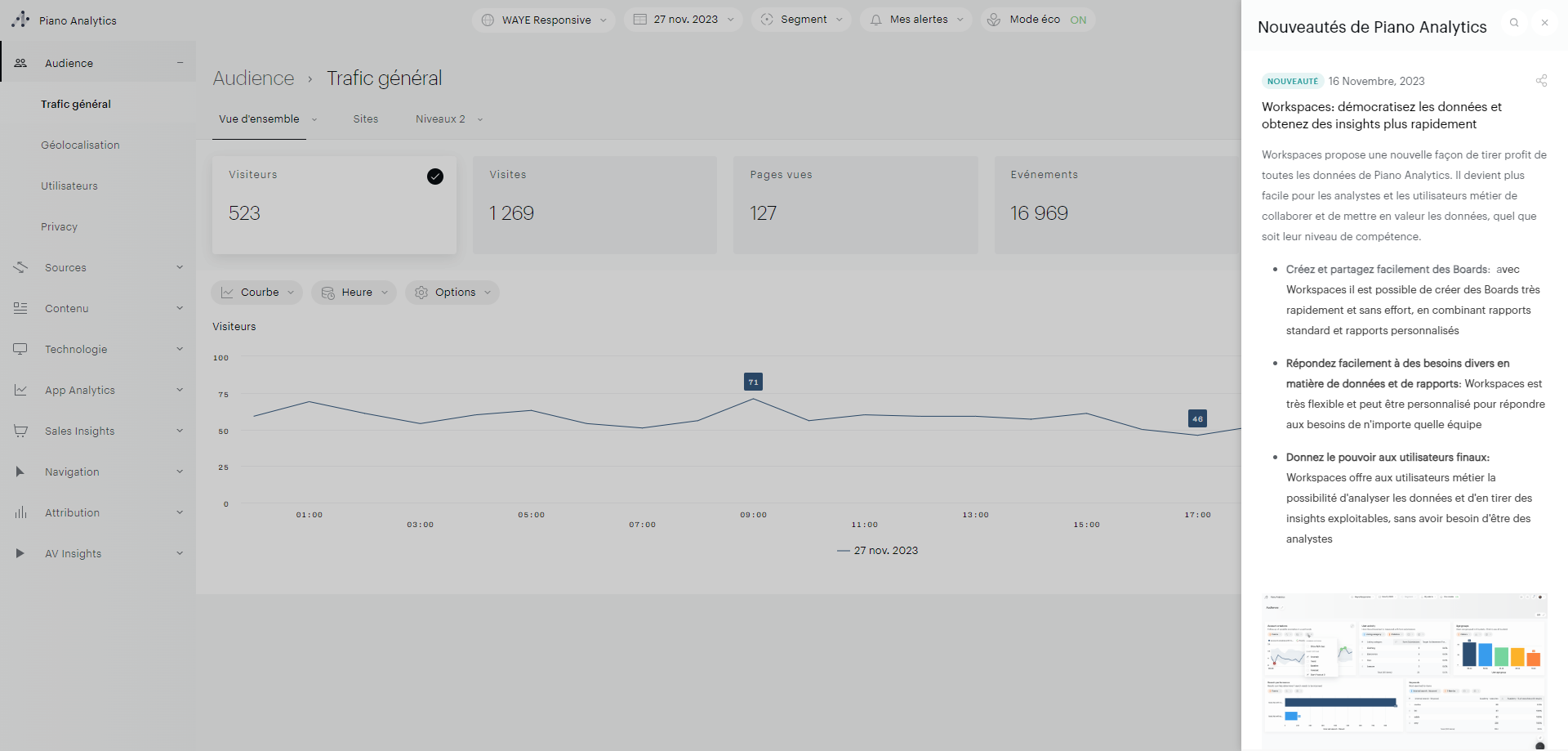Click the Sales Insights cart icon
The image size is (1568, 751).
(x=20, y=431)
